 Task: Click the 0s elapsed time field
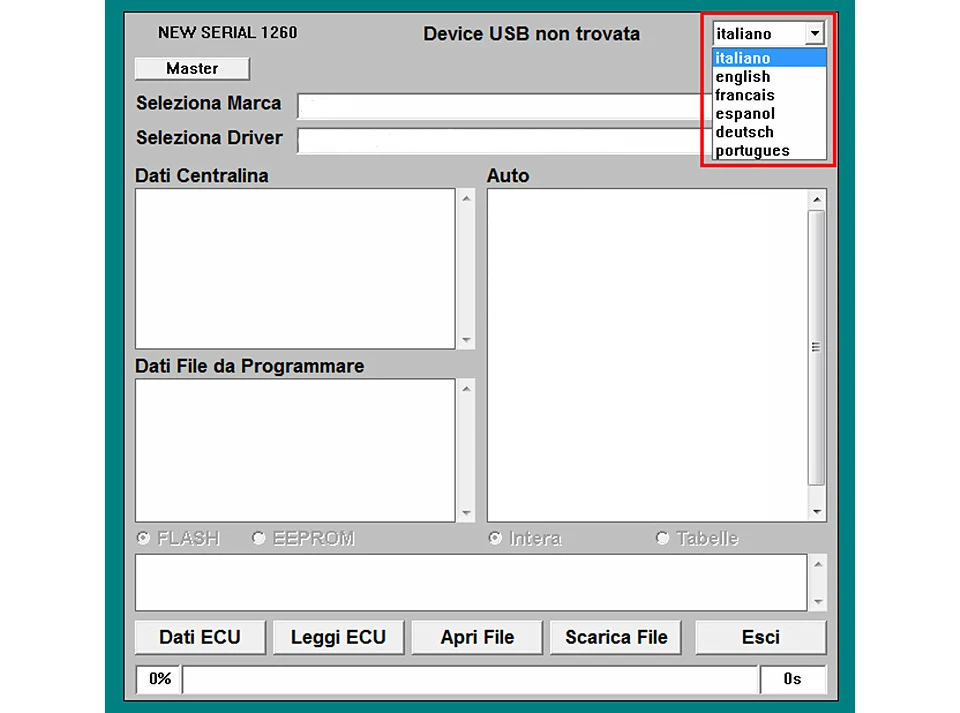[x=792, y=679]
